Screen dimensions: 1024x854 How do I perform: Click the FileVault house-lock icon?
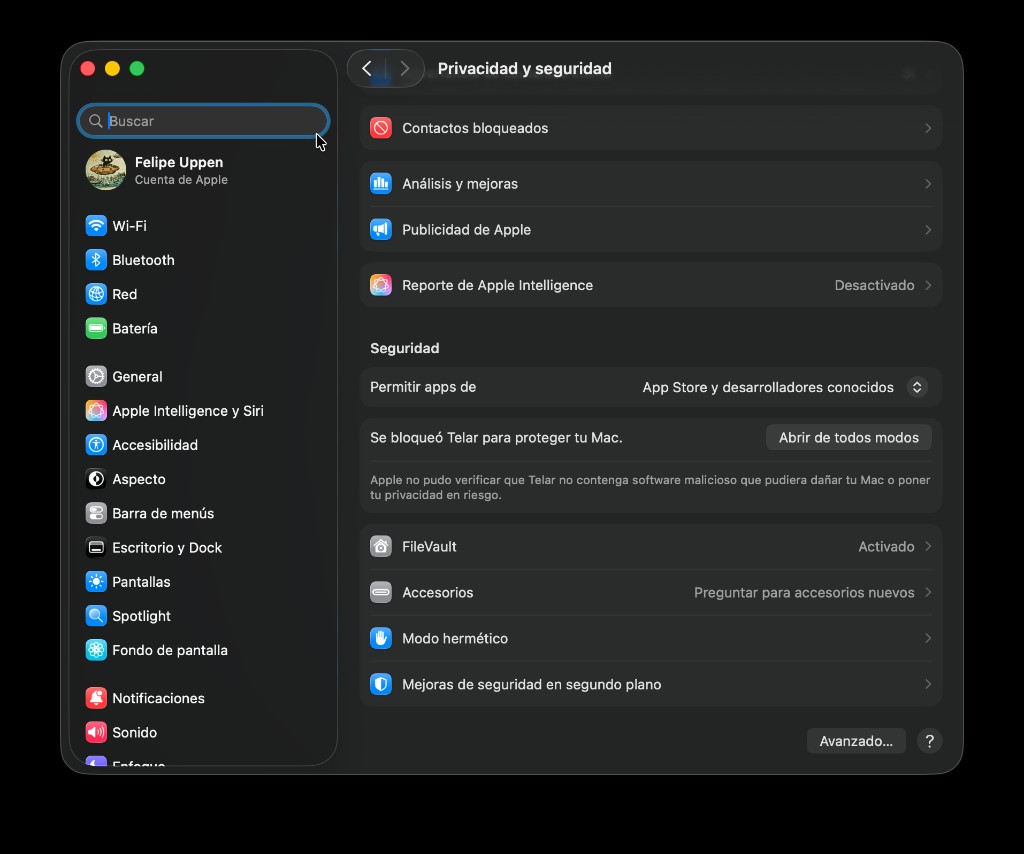(381, 546)
